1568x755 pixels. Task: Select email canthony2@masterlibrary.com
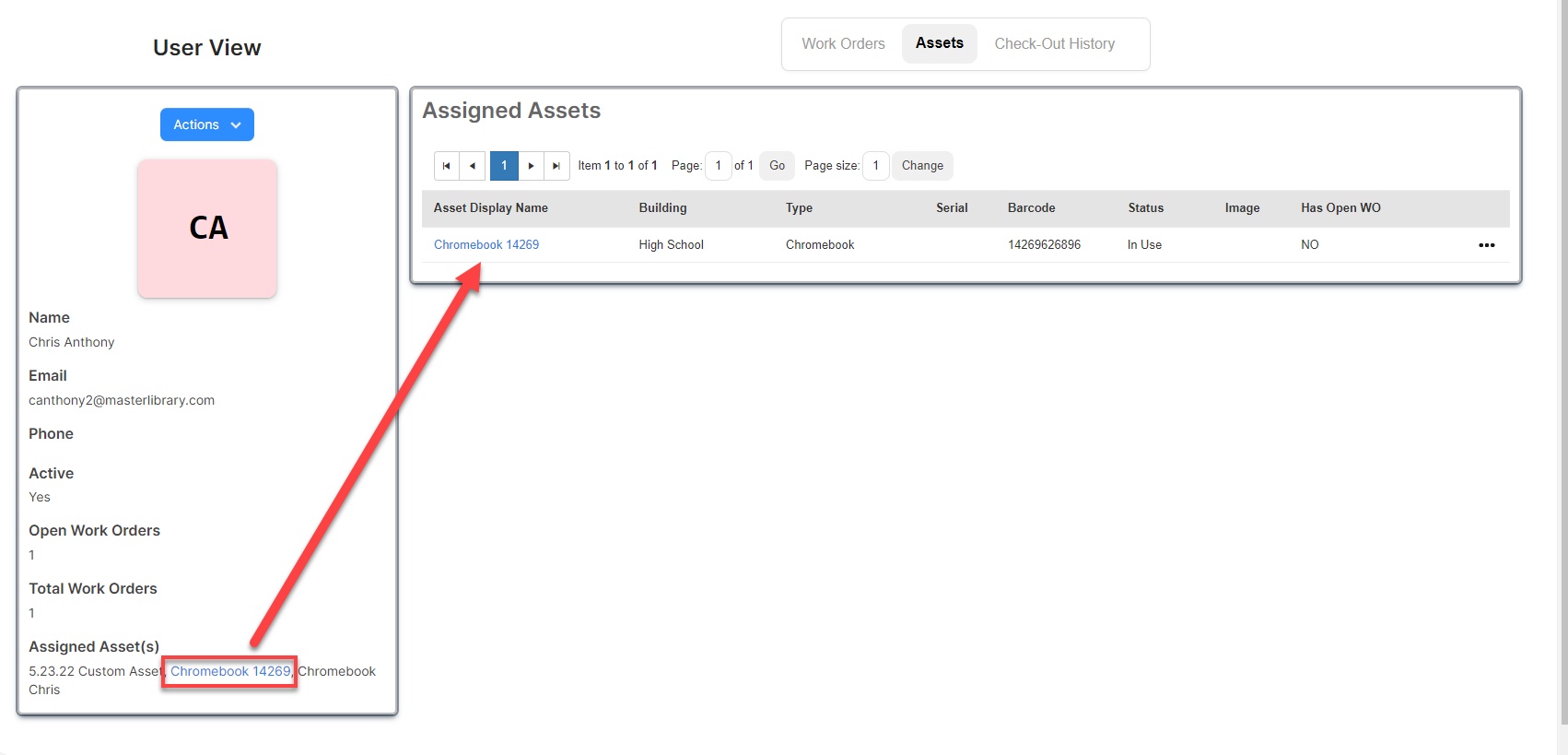point(122,400)
